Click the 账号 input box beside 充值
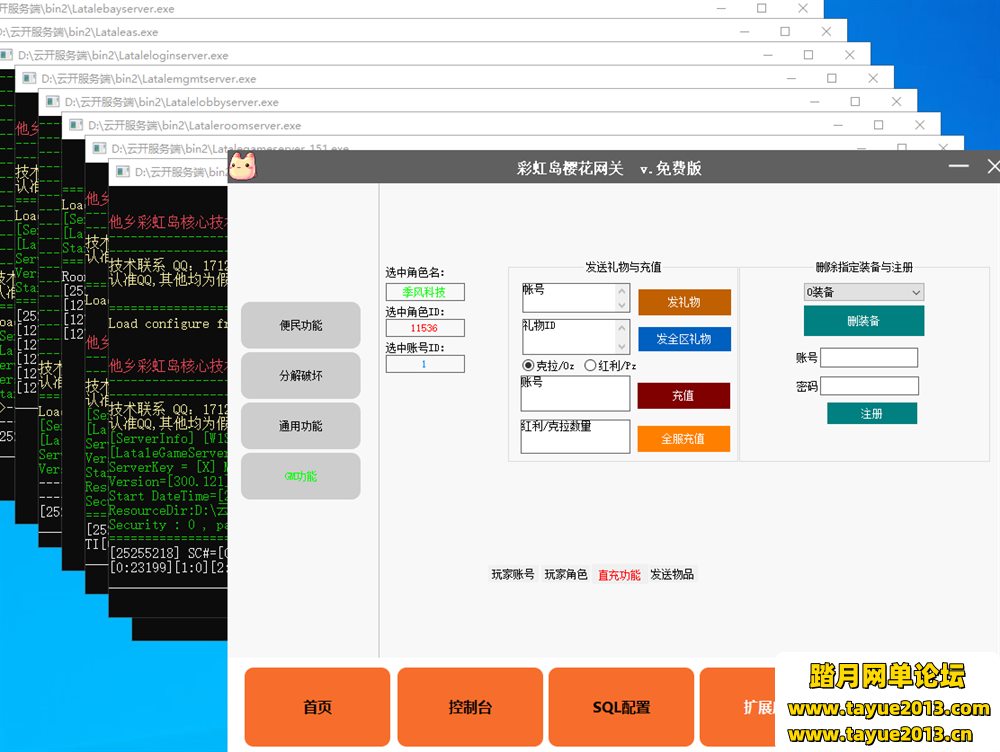1000x752 pixels. point(575,394)
